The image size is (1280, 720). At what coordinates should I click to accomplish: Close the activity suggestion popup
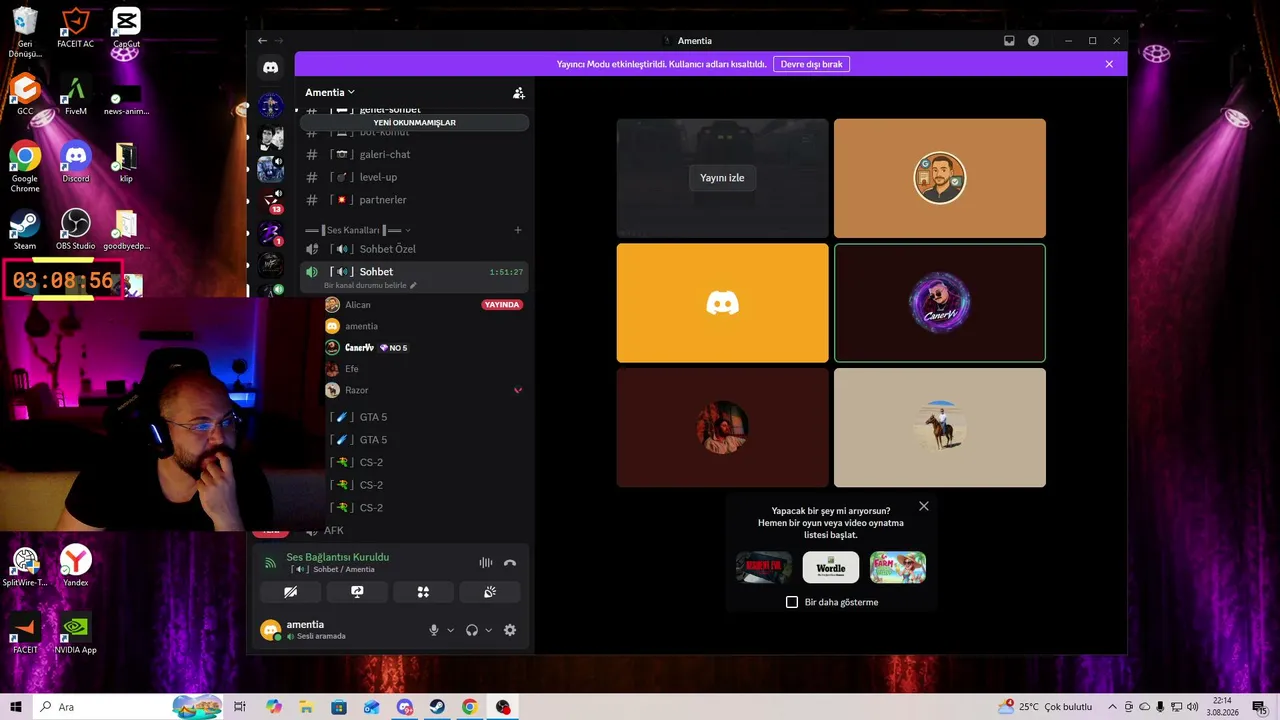coord(924,506)
